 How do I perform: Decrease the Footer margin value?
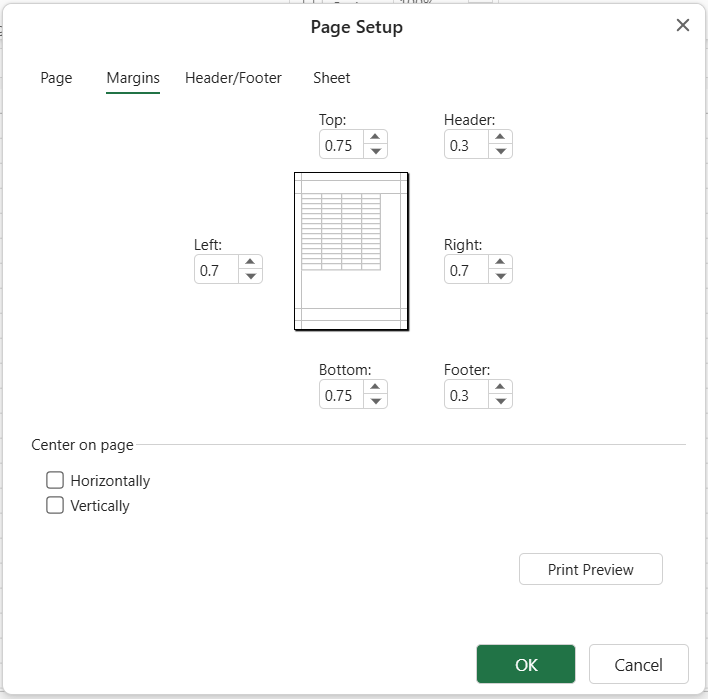(500, 401)
